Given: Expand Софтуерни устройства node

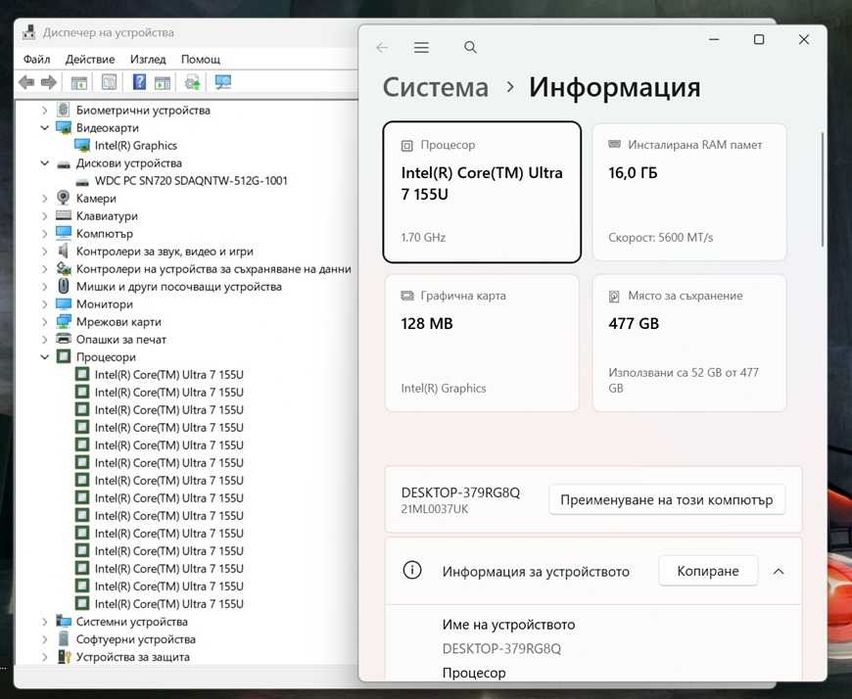Looking at the screenshot, I should coord(45,639).
